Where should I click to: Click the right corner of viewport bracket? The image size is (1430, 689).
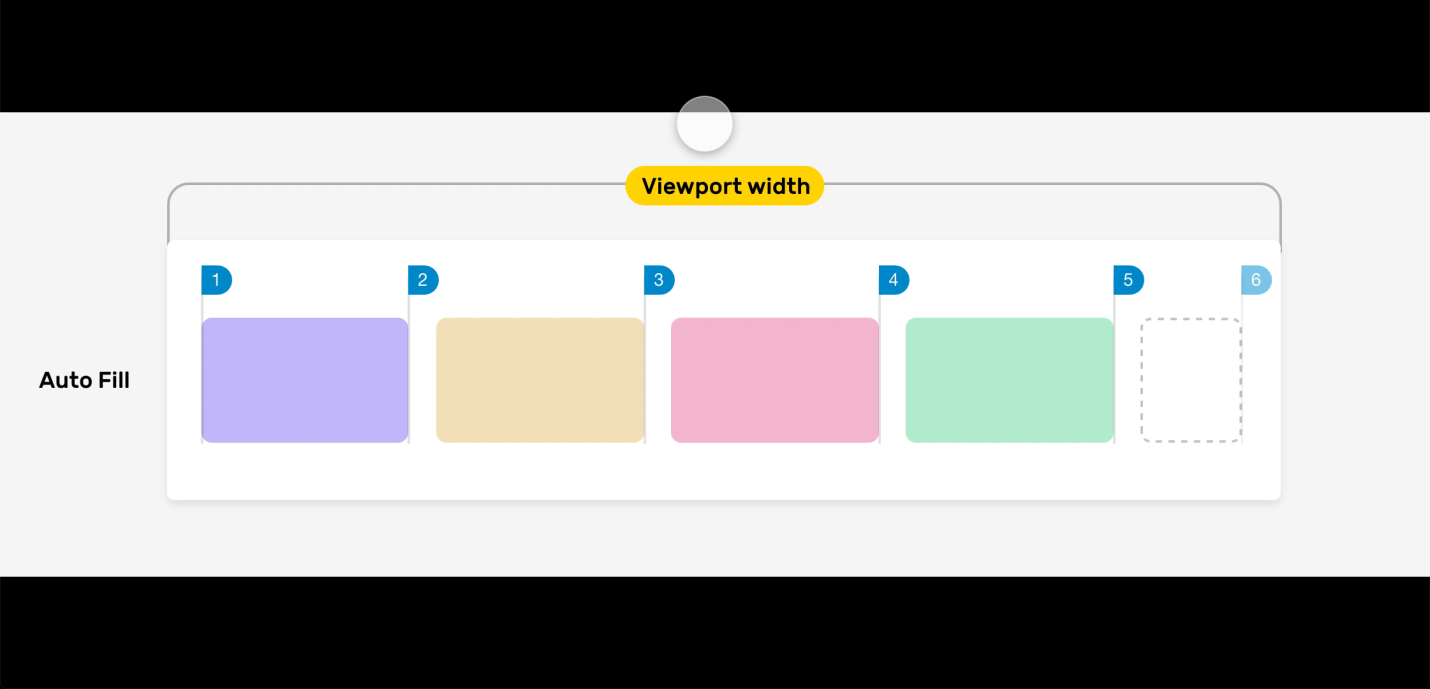point(1274,190)
